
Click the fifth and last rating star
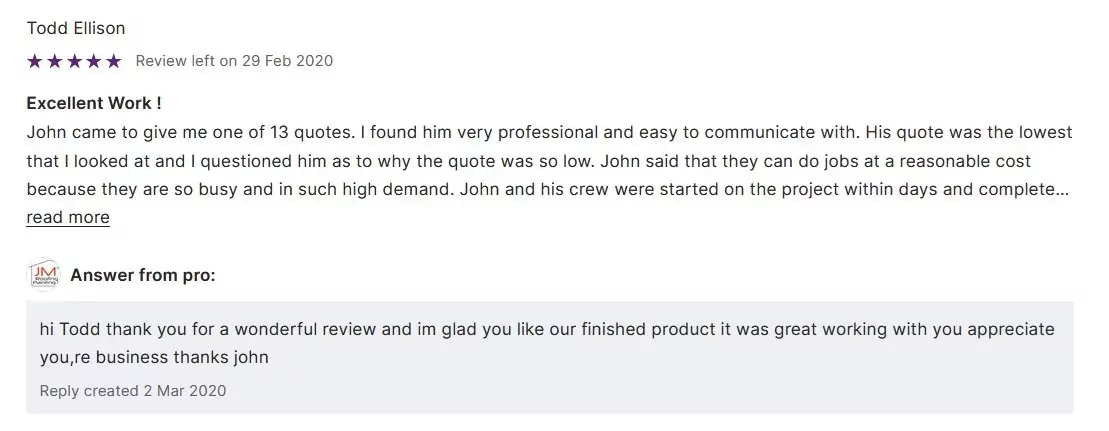point(114,61)
